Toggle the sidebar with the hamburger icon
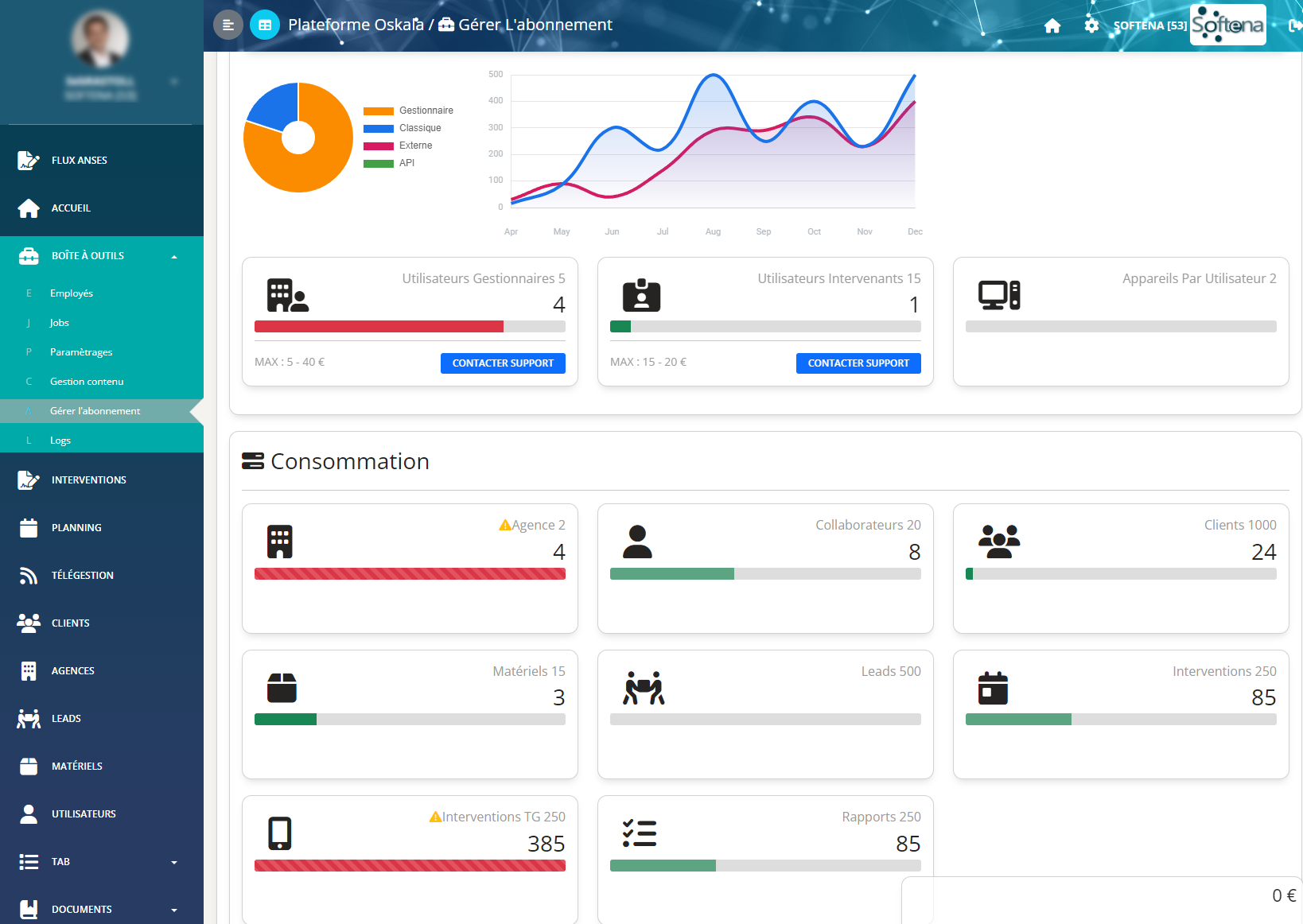This screenshot has height=924, width=1303. pos(228,25)
